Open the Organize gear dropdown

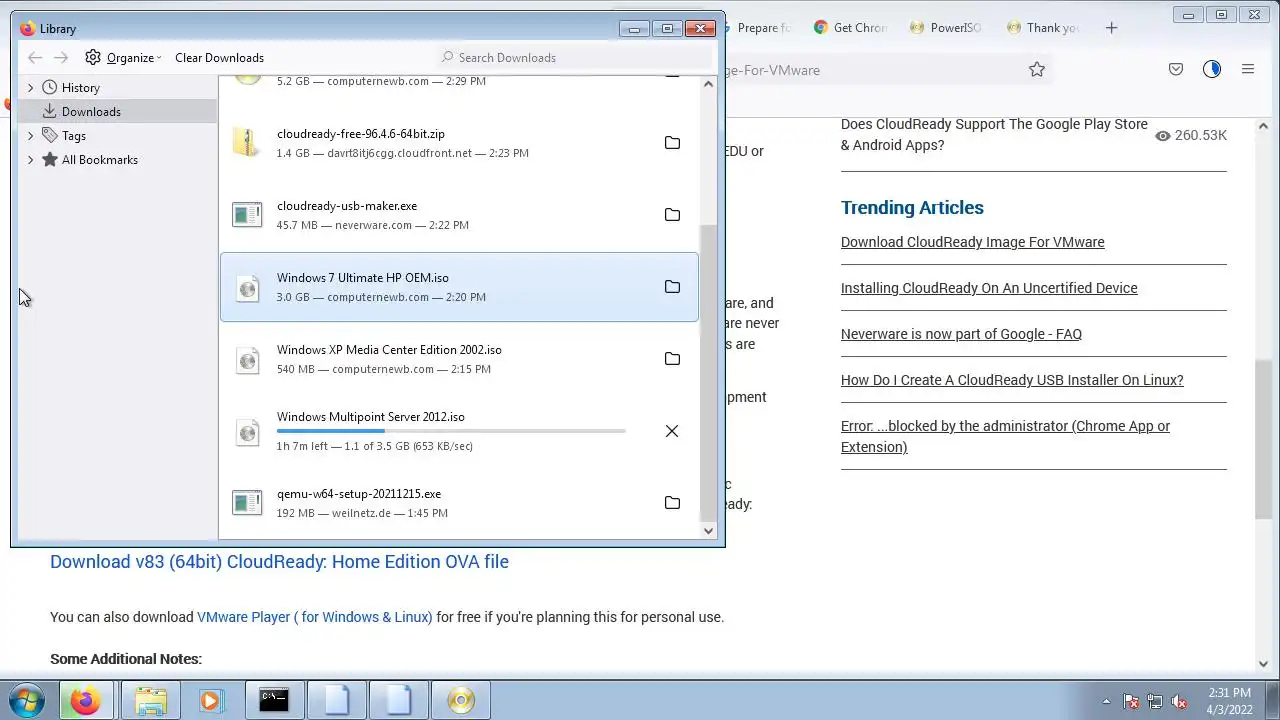[123, 58]
